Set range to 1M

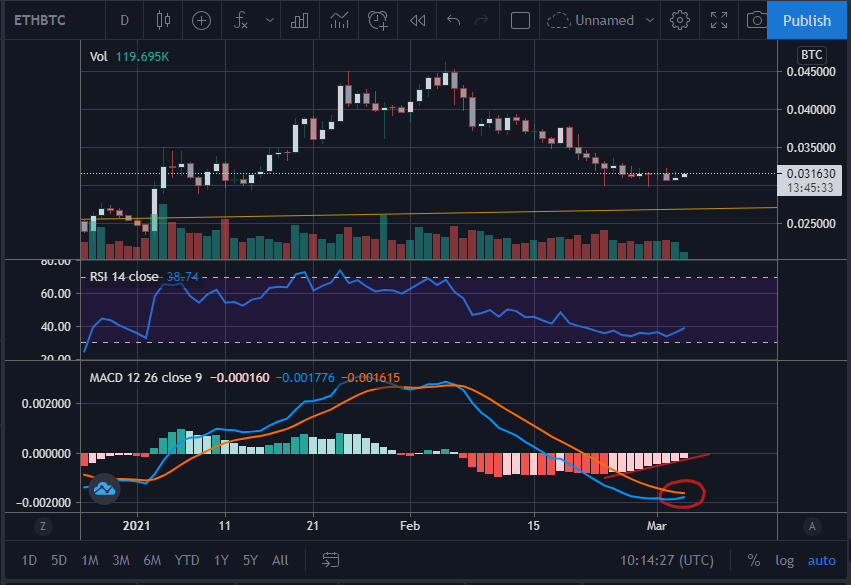90,560
